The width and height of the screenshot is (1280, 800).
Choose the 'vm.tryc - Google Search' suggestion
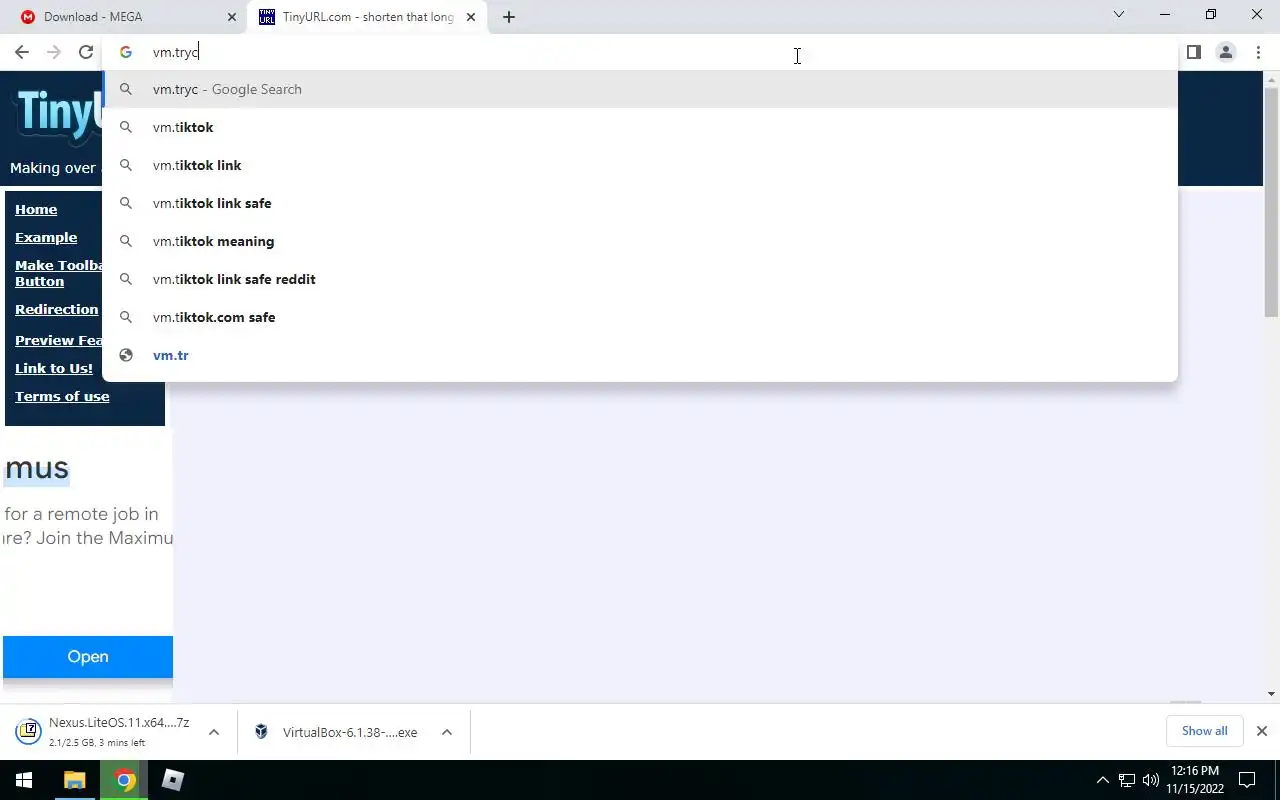(640, 89)
